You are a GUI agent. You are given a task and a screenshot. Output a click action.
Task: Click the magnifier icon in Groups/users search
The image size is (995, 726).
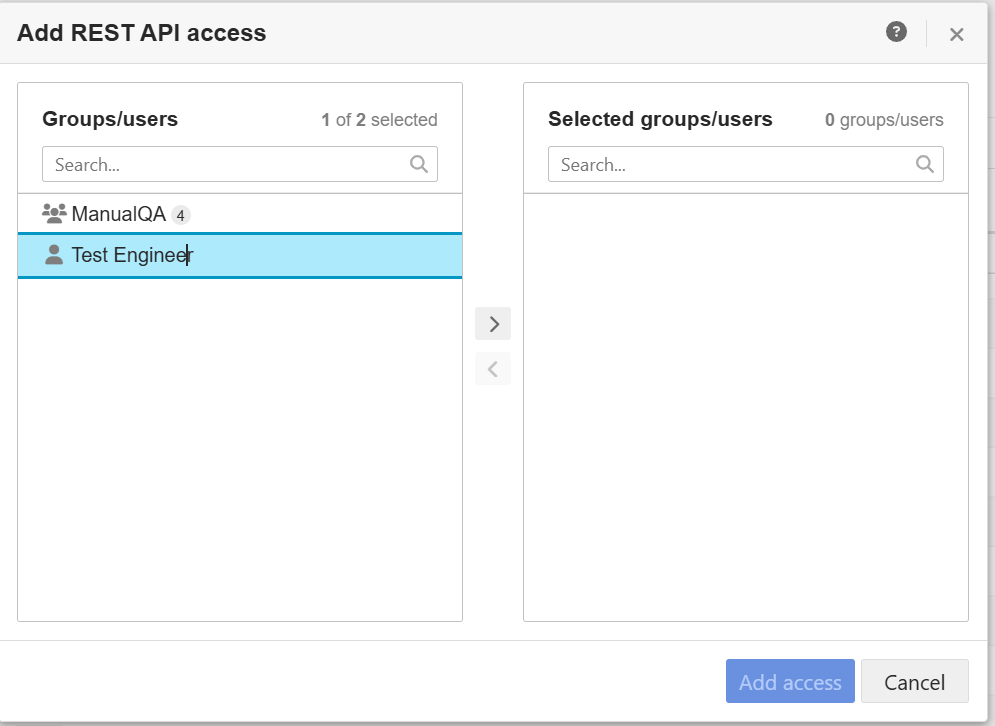click(419, 164)
